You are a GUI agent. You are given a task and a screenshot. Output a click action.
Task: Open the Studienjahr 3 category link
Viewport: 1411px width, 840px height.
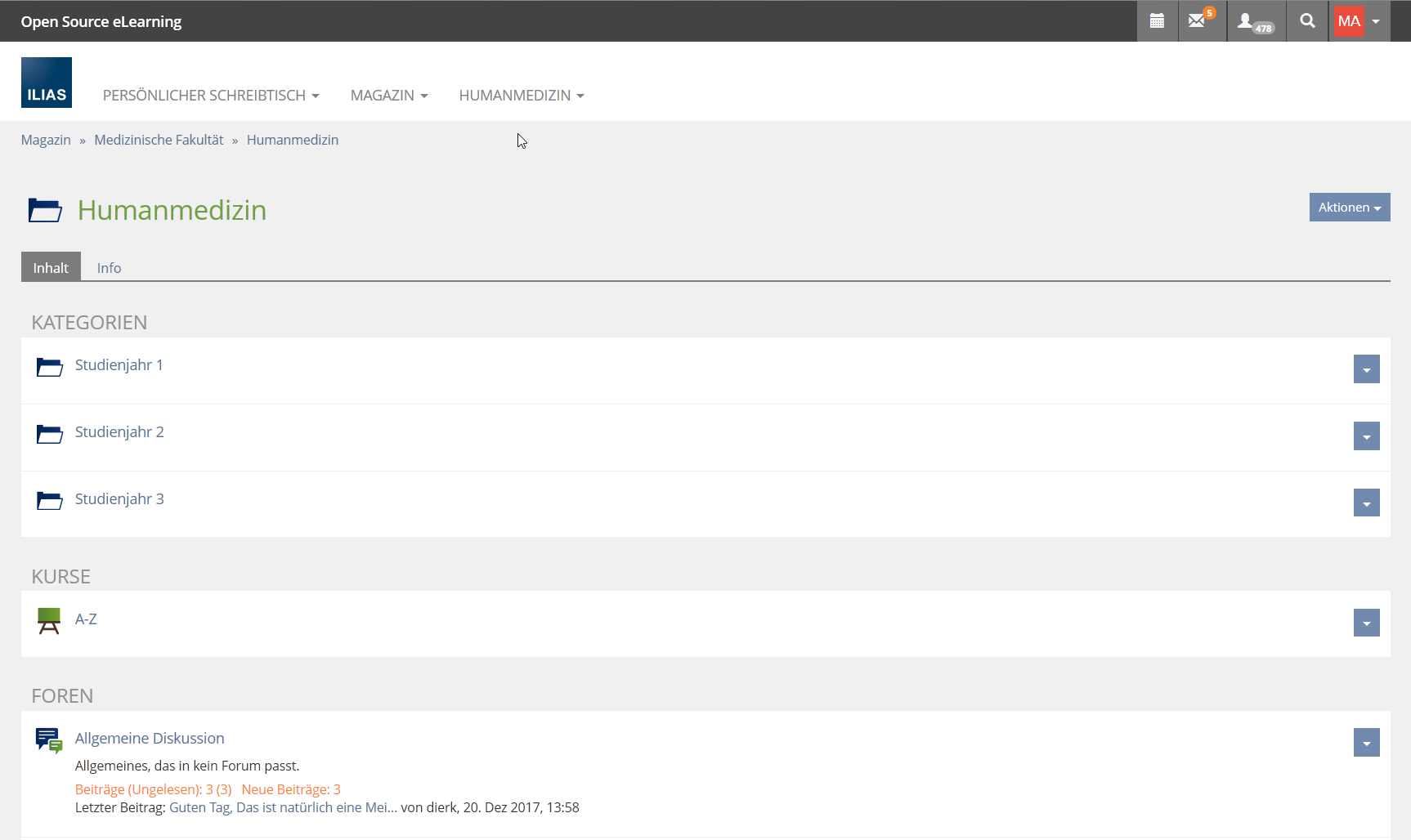[x=119, y=499]
